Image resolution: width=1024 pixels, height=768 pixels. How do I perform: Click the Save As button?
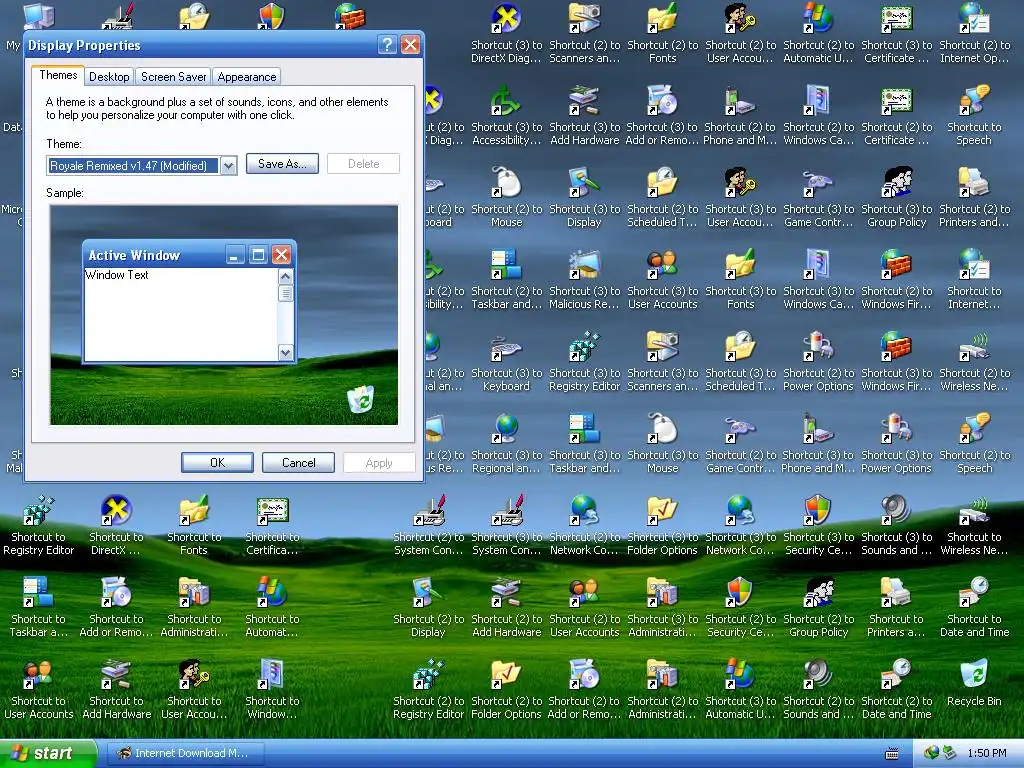point(282,164)
